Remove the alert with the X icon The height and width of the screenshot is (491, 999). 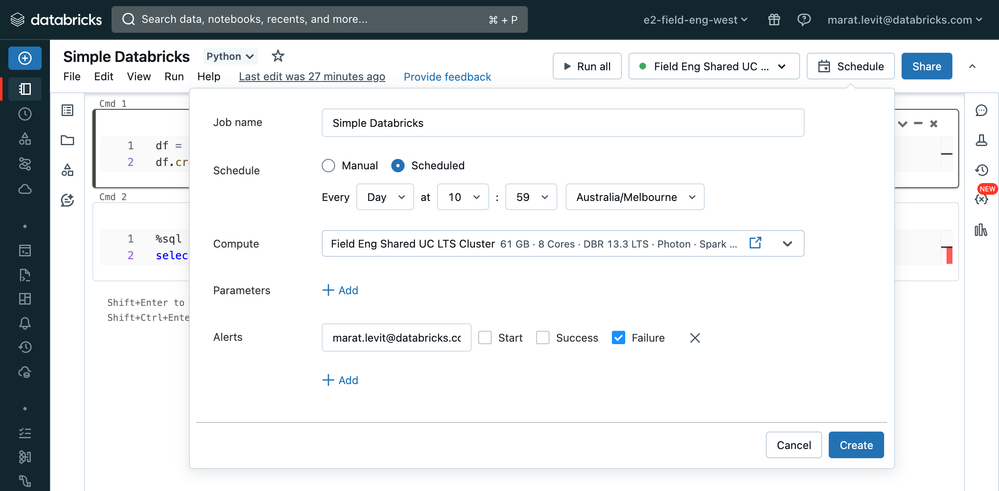coord(695,338)
